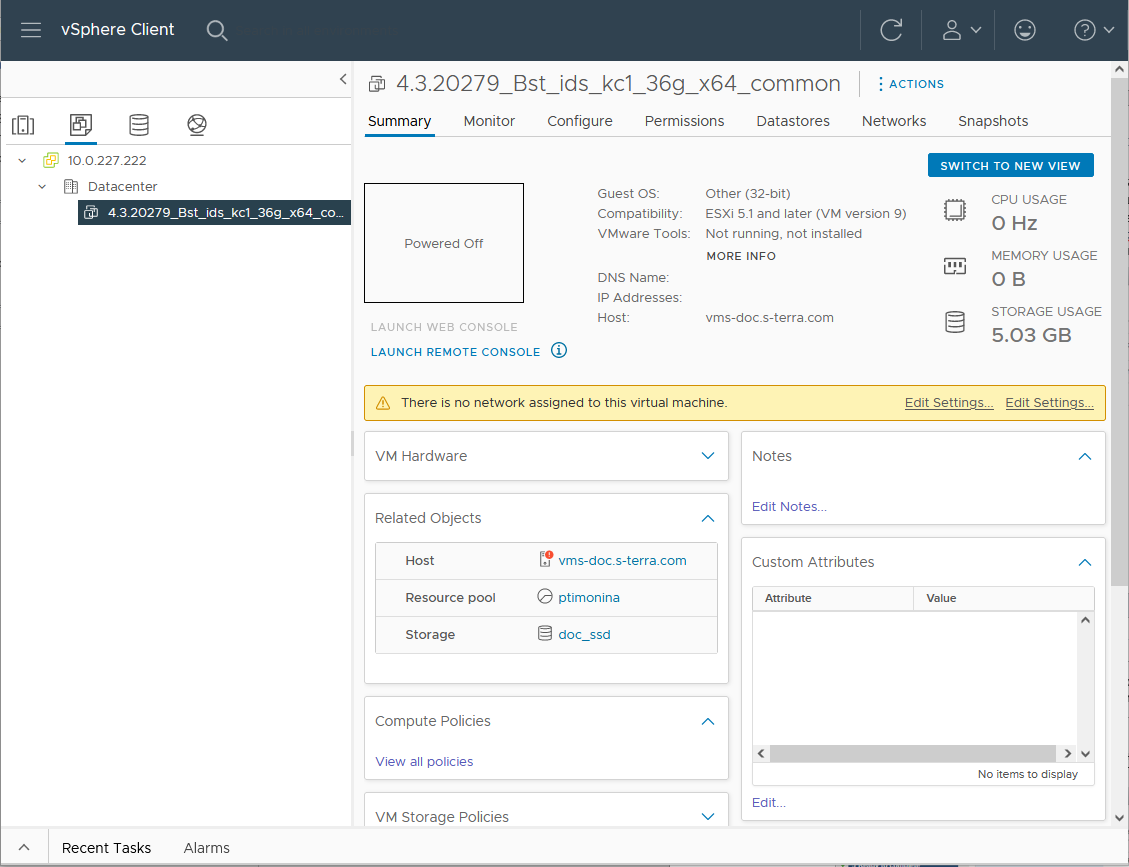Click the last Edit Settings link in banner
The width and height of the screenshot is (1129, 867).
tap(1049, 403)
